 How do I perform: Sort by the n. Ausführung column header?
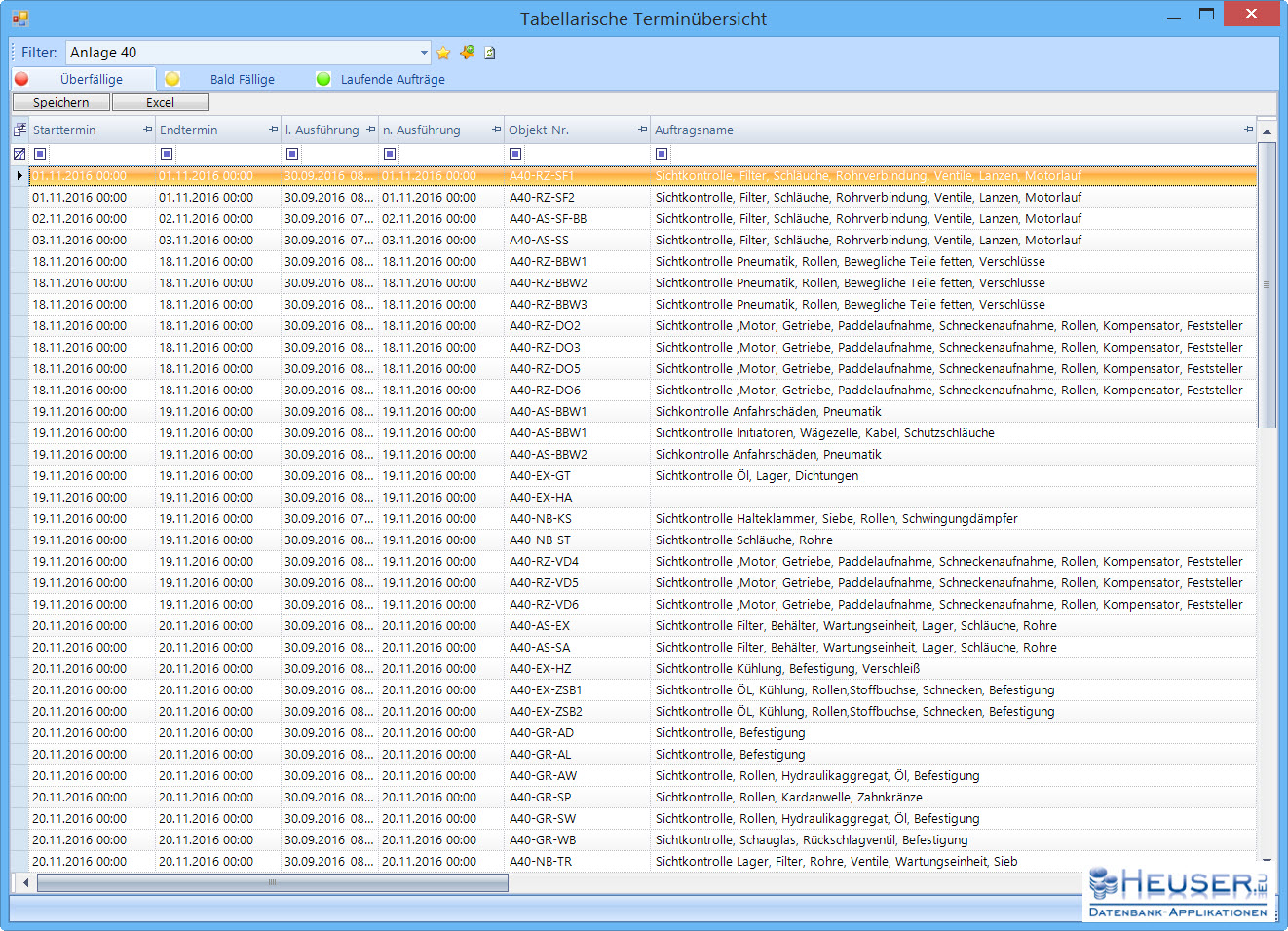tap(429, 130)
